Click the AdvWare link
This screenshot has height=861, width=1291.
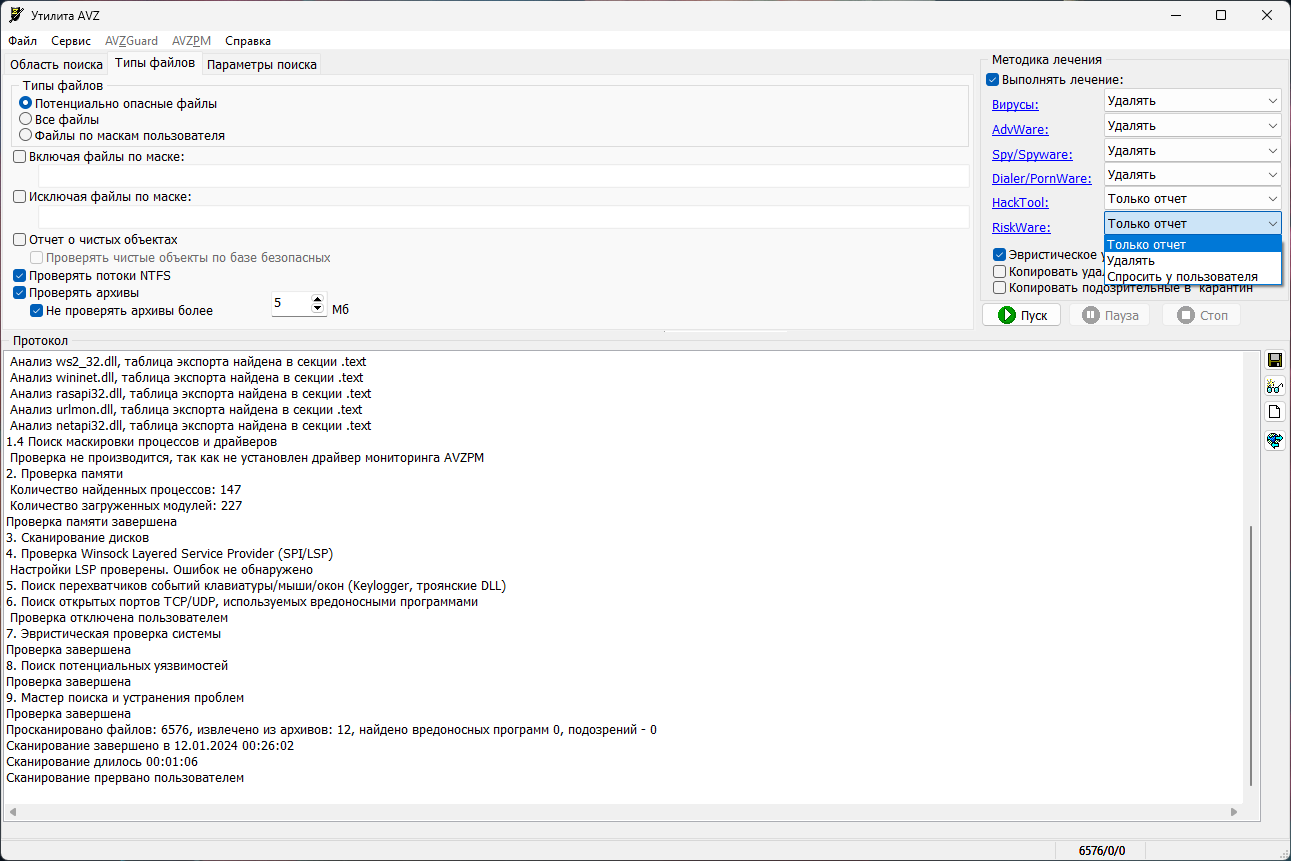[1020, 130]
